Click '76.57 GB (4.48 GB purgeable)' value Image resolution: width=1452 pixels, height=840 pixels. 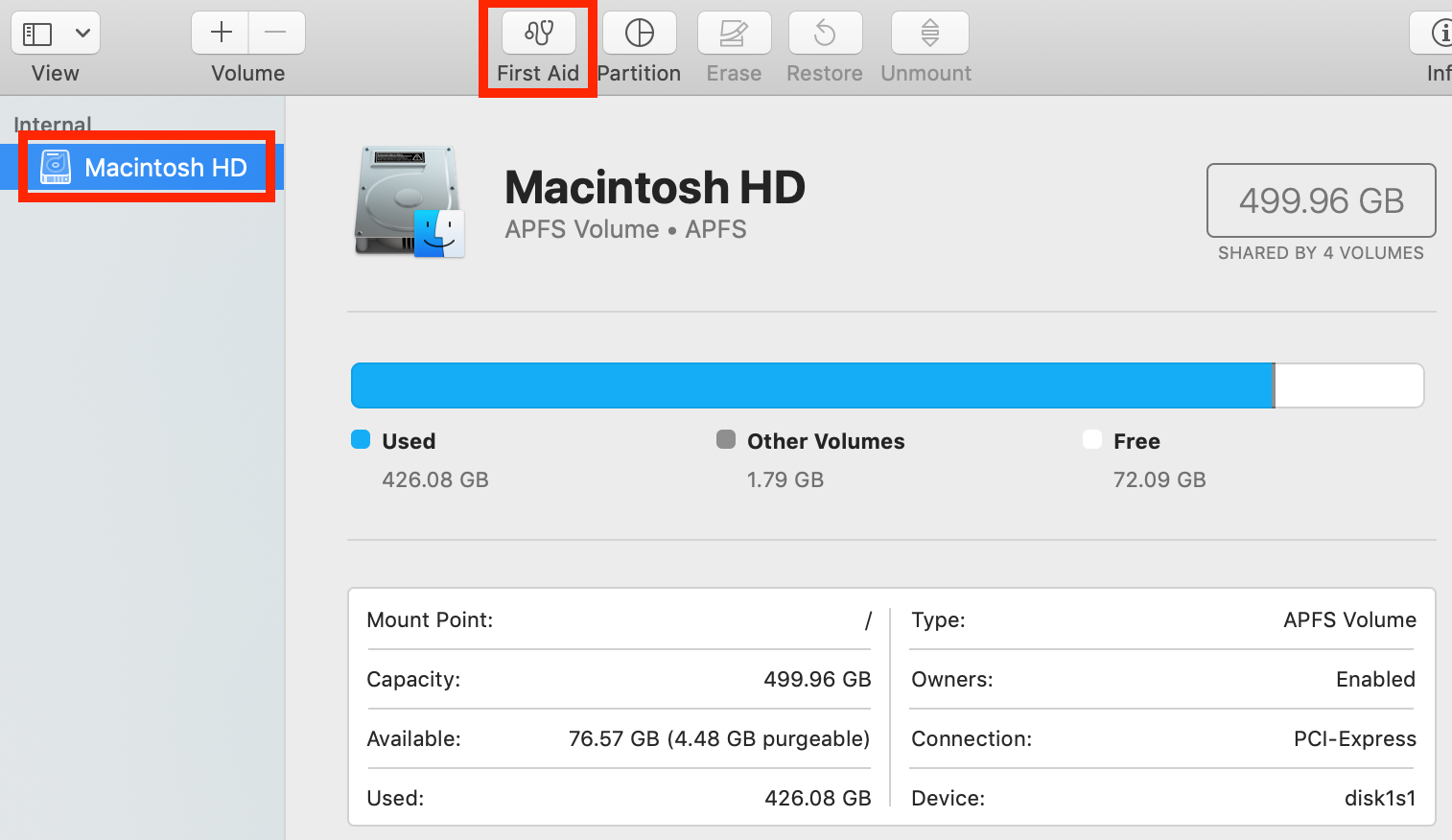(719, 738)
